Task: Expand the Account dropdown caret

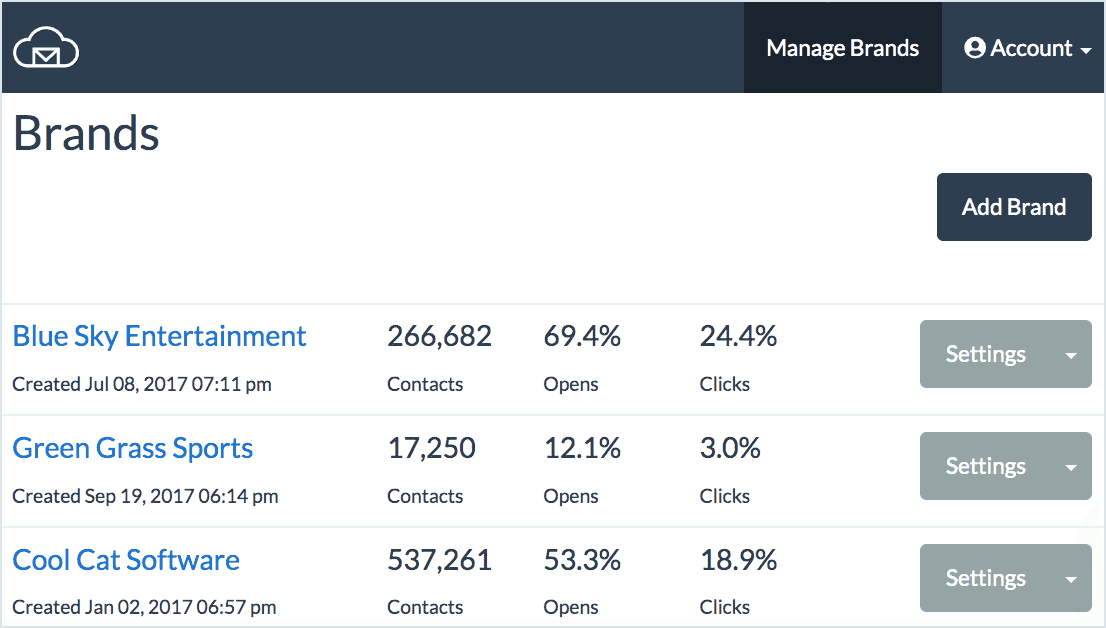Action: coord(1086,50)
